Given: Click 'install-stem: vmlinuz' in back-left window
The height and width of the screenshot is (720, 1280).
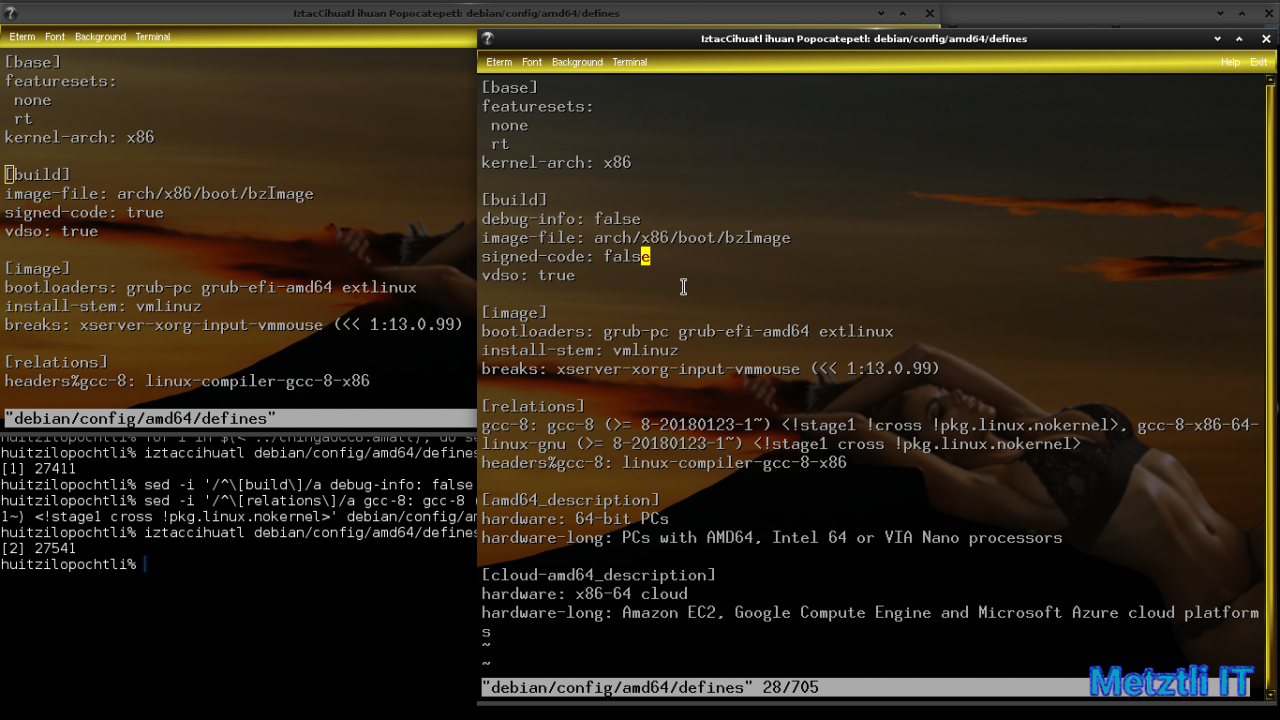Looking at the screenshot, I should click(103, 307).
